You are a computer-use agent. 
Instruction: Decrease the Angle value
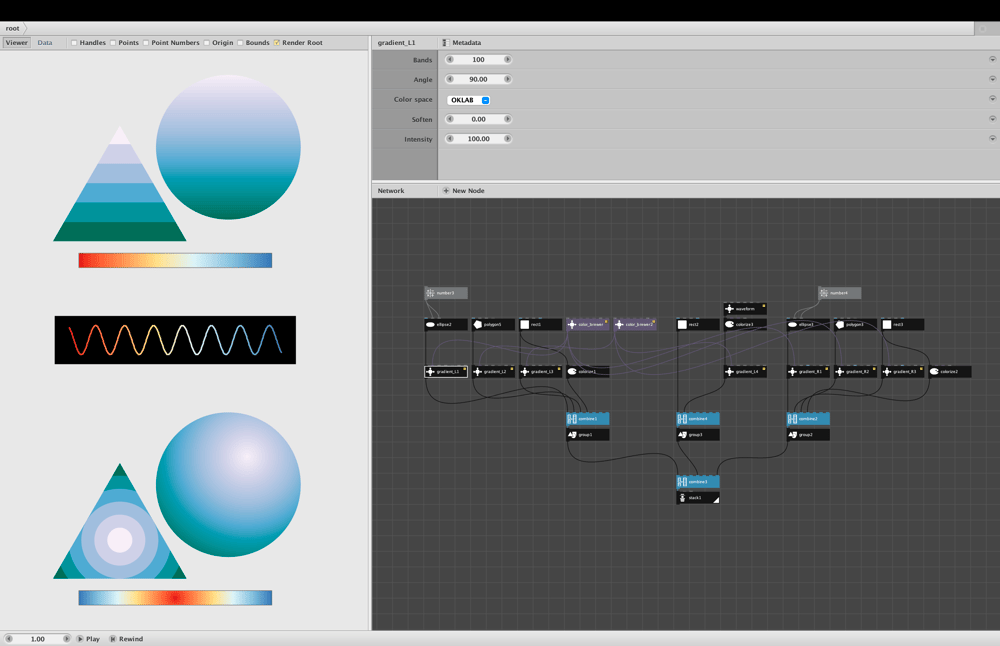[x=450, y=79]
